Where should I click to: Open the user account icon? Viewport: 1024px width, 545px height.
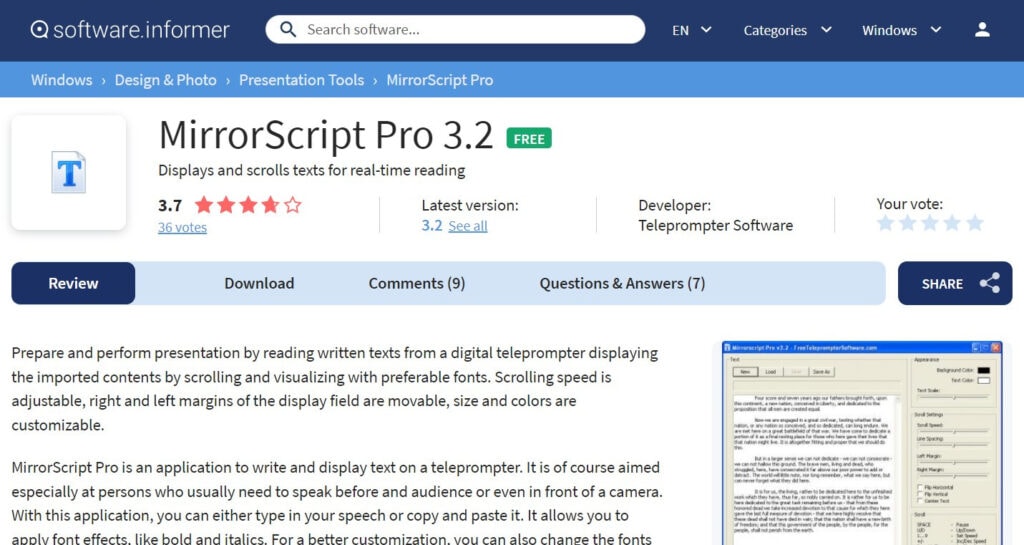pos(982,29)
